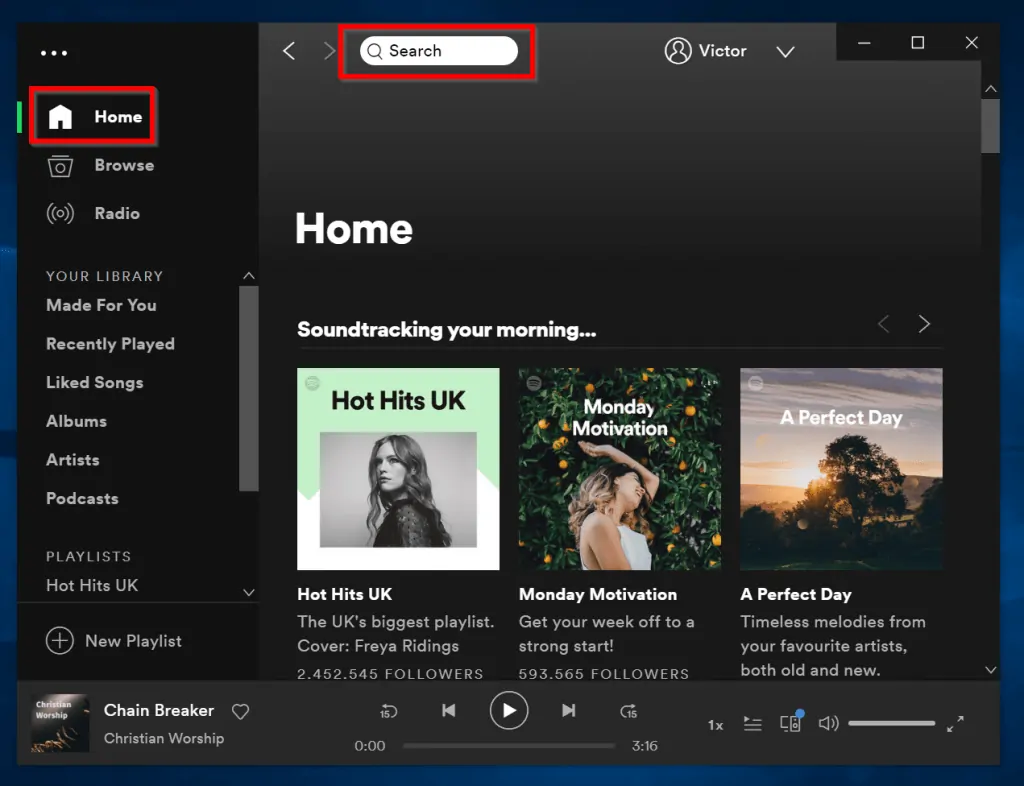
Task: Create a New Playlist
Action: pyautogui.click(x=114, y=641)
